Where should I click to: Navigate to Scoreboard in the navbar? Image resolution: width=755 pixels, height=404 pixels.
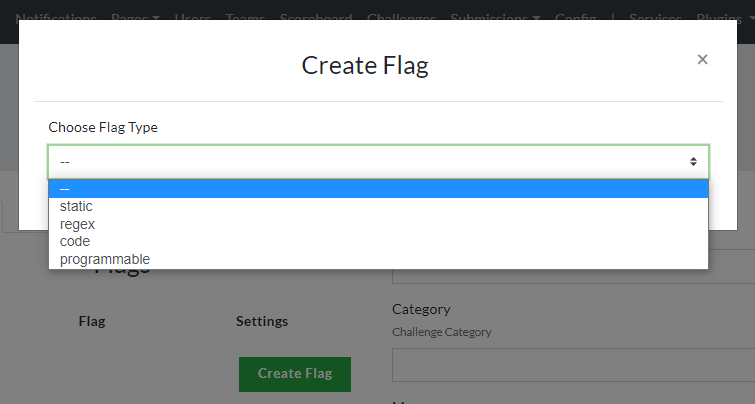point(315,19)
